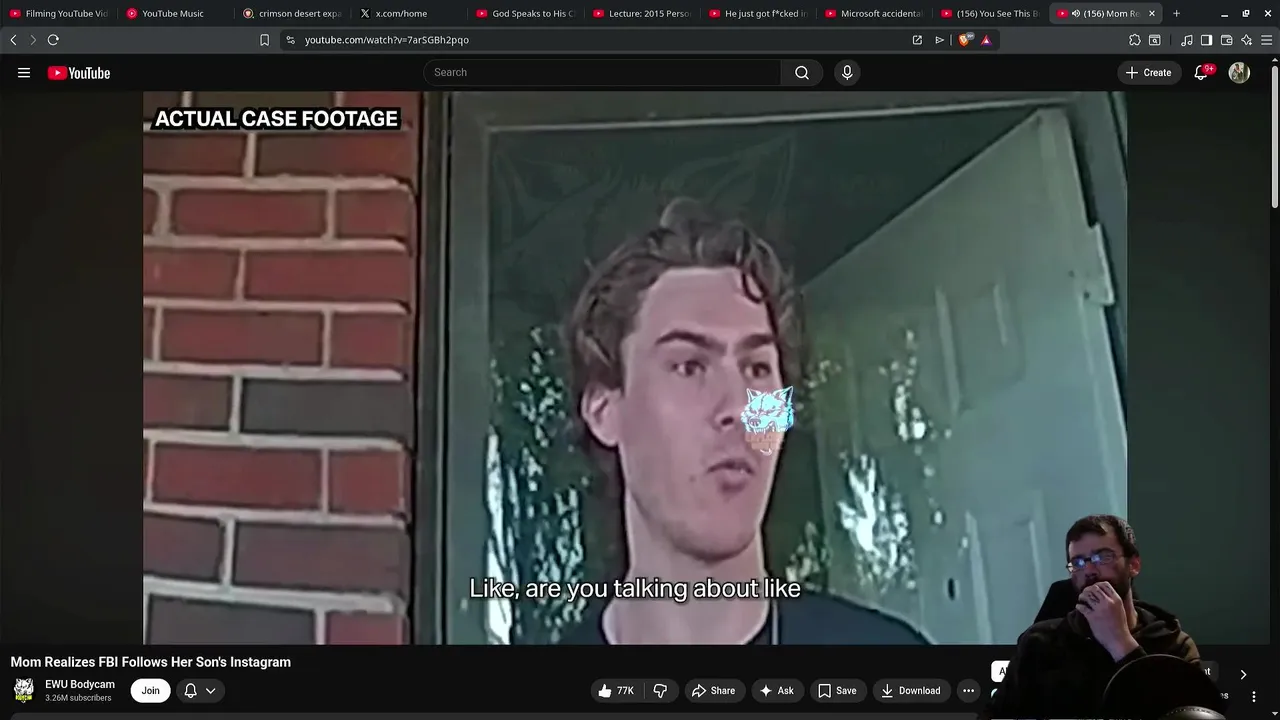Open the account avatar menu
The height and width of the screenshot is (720, 1280).
tap(1239, 72)
